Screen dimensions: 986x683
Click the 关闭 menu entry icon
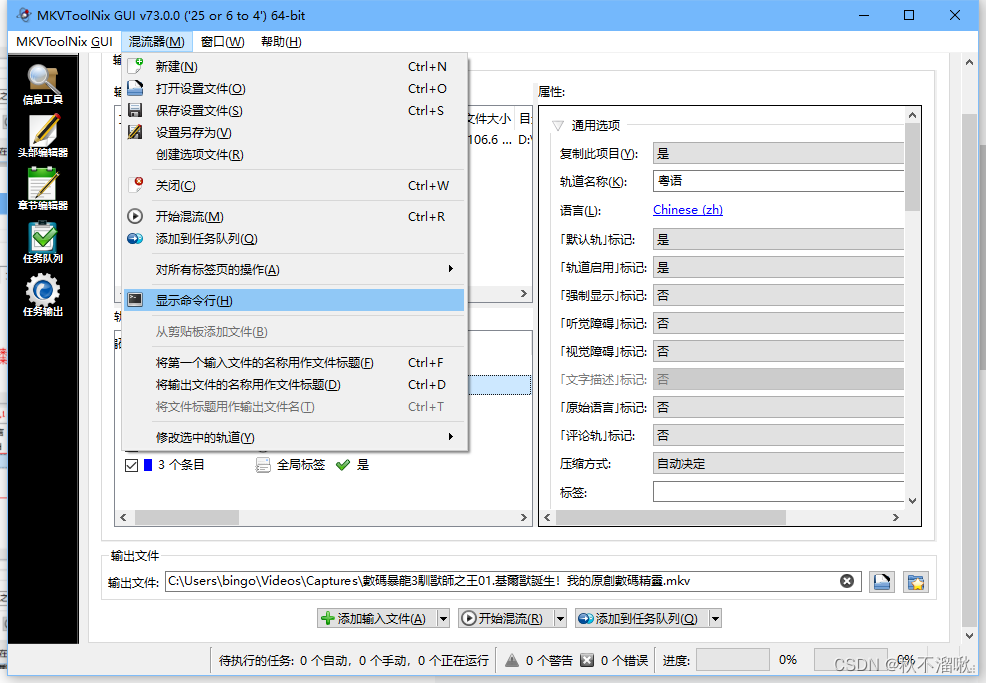point(135,185)
